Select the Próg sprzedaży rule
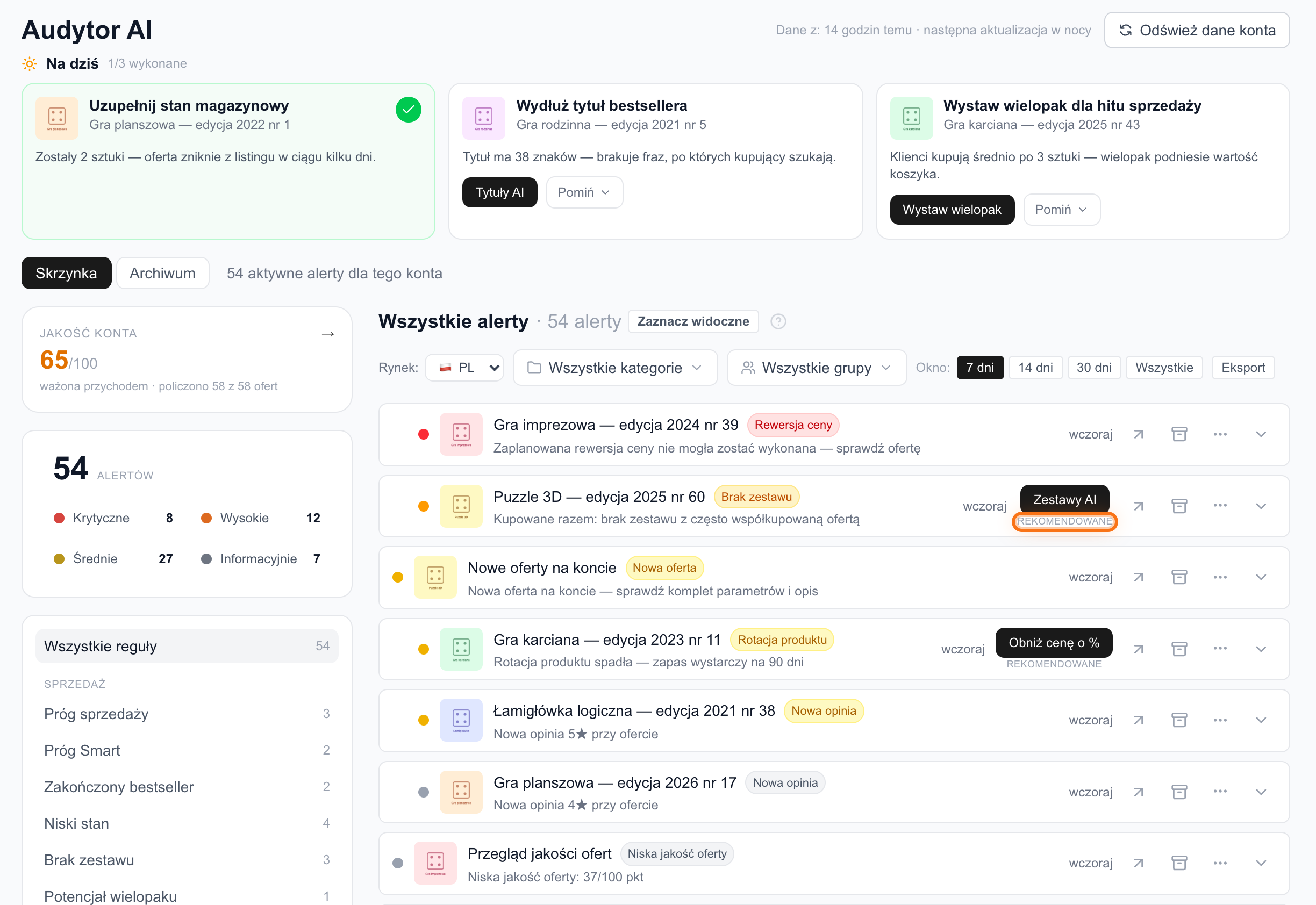Screen dimensions: 1316x905 (187, 714)
